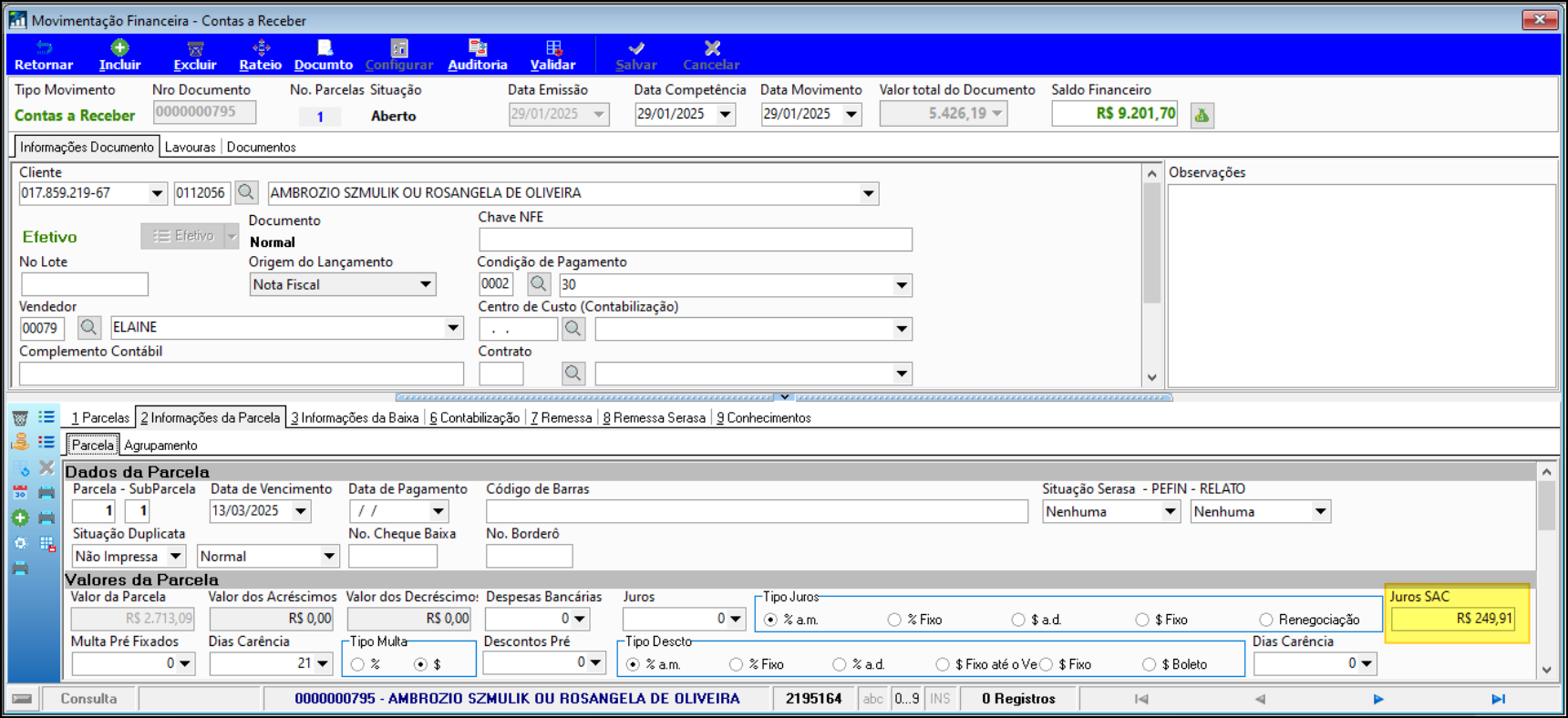This screenshot has width=1568, height=718.
Task: Open Origem do Lançamento Nota Fiscal dropdown
Action: (x=425, y=284)
